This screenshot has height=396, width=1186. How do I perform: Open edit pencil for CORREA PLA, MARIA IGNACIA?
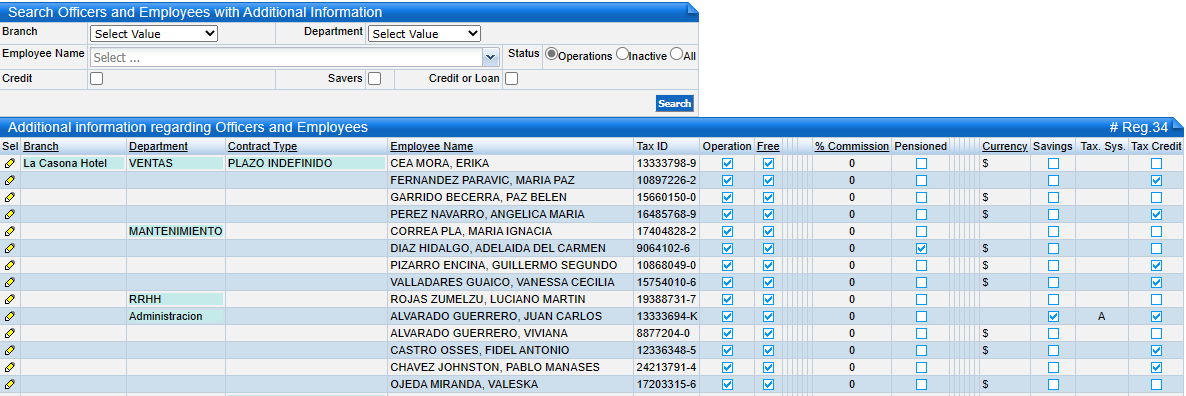(x=9, y=231)
